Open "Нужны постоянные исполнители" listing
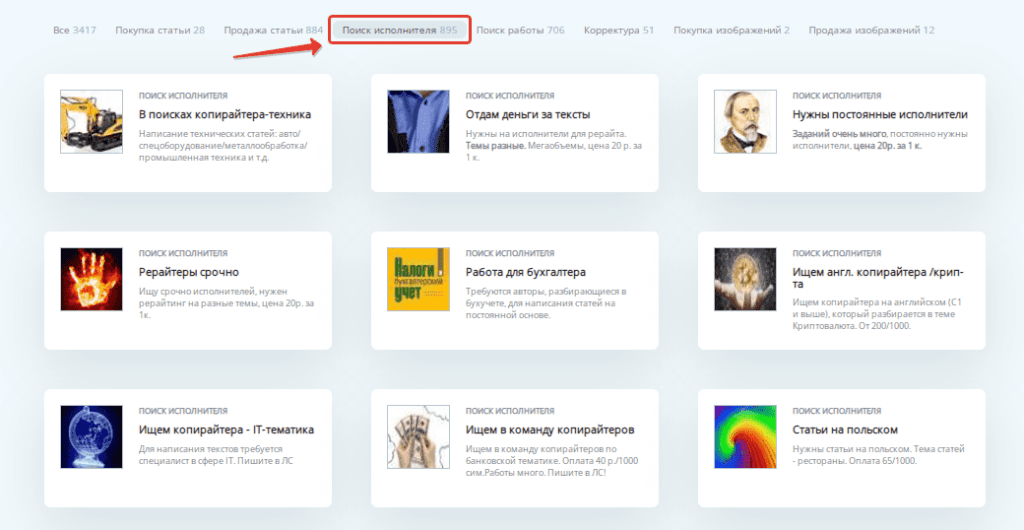 coord(880,115)
